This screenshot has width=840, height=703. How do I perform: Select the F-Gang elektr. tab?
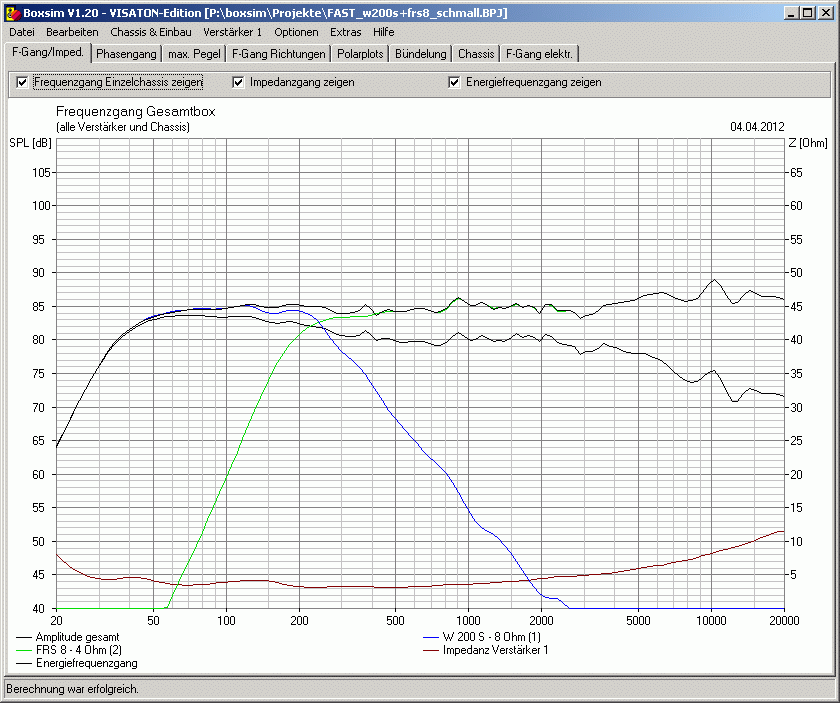coord(539,54)
